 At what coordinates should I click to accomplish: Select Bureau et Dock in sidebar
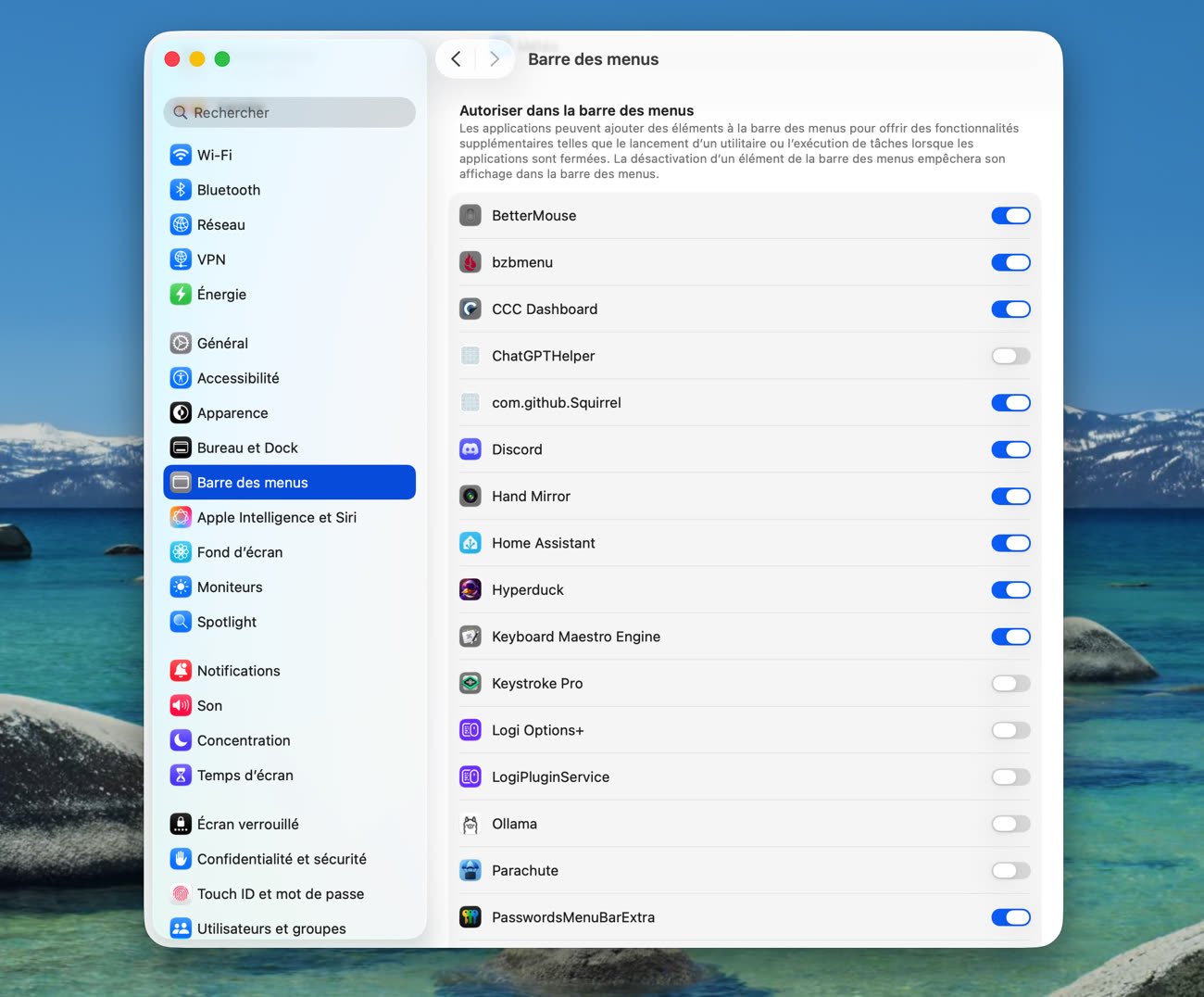click(247, 448)
